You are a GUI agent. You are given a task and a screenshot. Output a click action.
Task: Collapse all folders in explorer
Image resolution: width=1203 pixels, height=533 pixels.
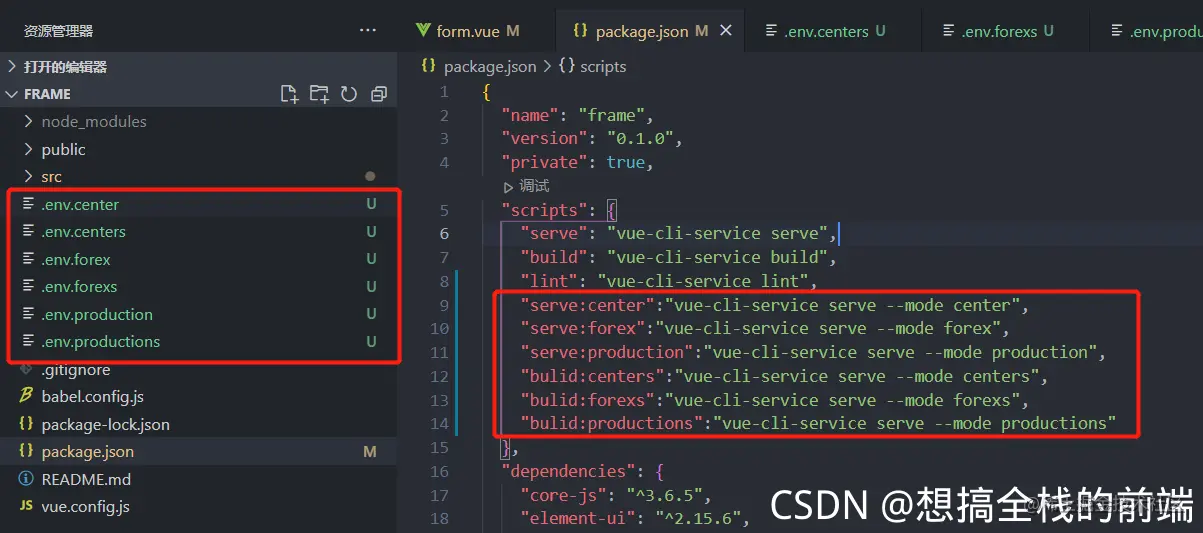(379, 94)
